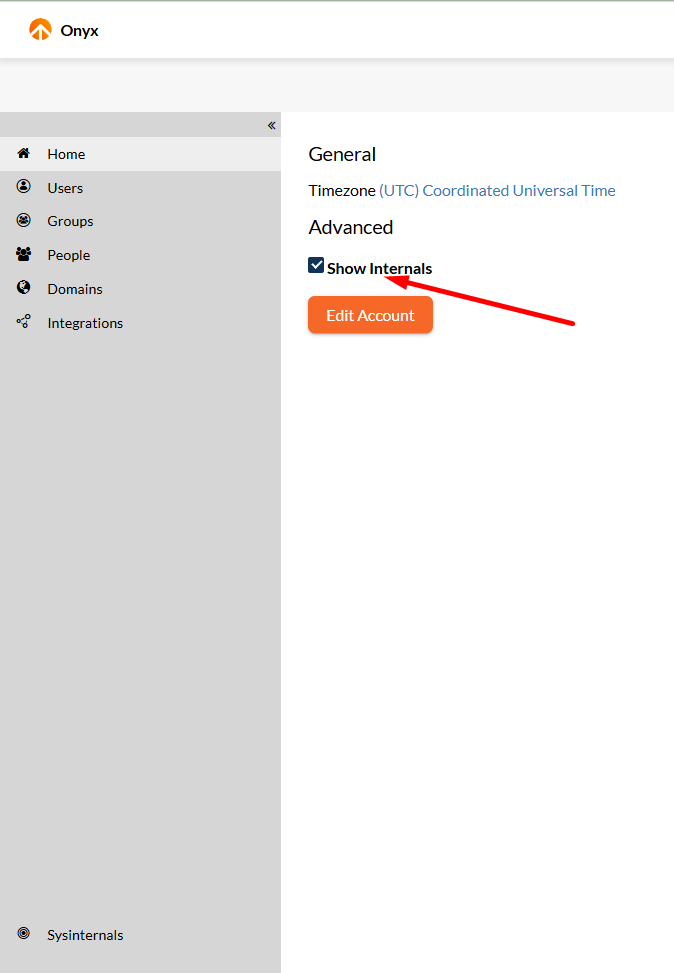Open Integrations from the sidebar
The height and width of the screenshot is (973, 674).
click(140, 323)
